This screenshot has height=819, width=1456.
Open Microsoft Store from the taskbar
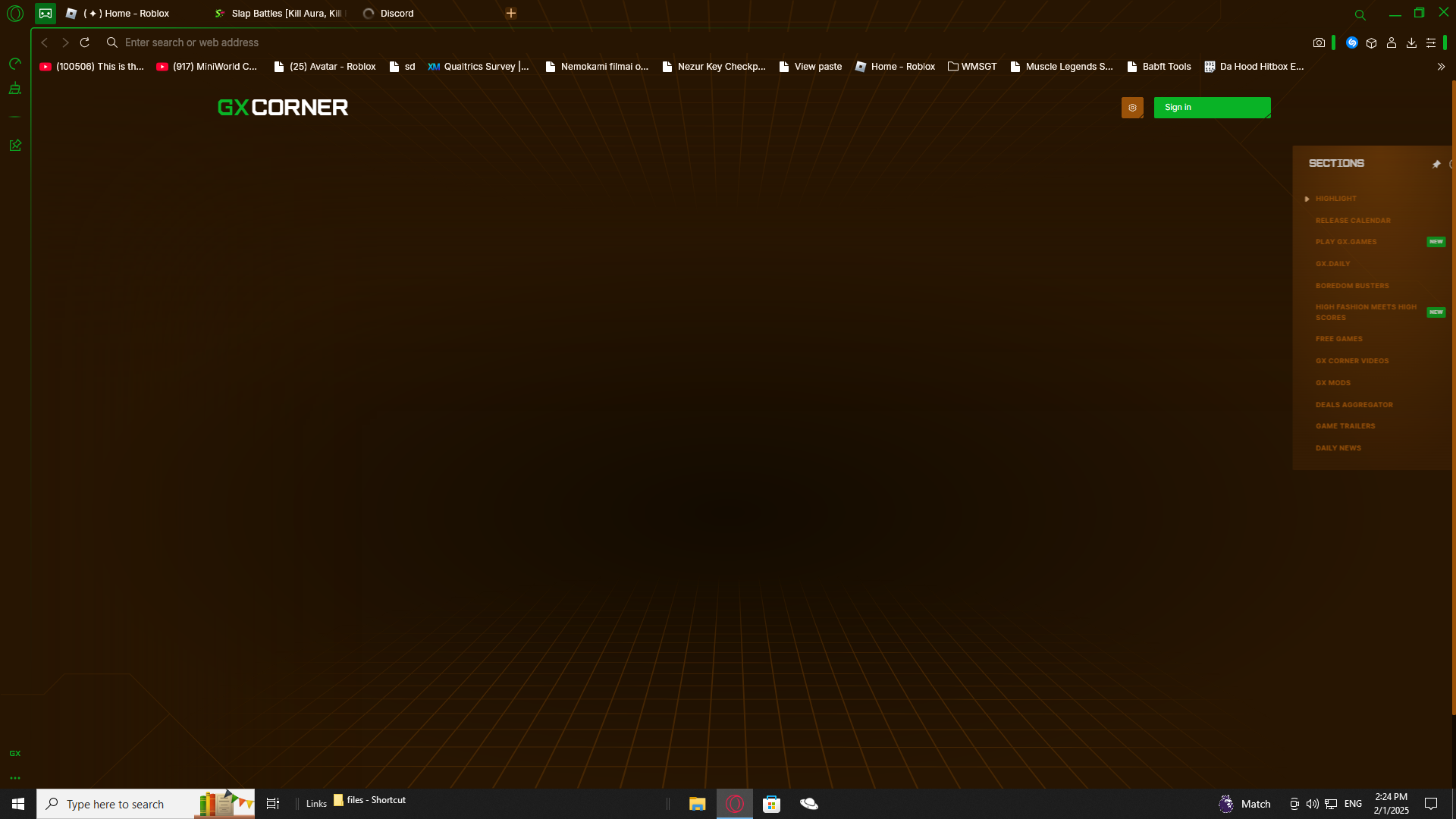pyautogui.click(x=771, y=804)
